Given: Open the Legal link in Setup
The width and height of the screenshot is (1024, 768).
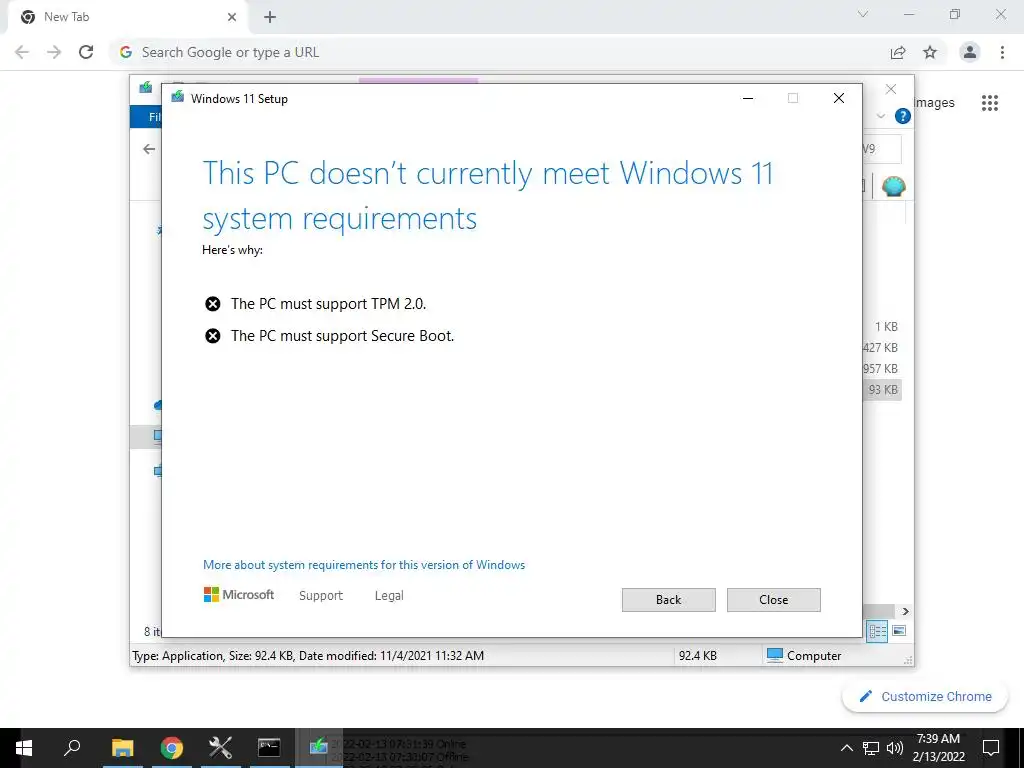Looking at the screenshot, I should click(389, 596).
